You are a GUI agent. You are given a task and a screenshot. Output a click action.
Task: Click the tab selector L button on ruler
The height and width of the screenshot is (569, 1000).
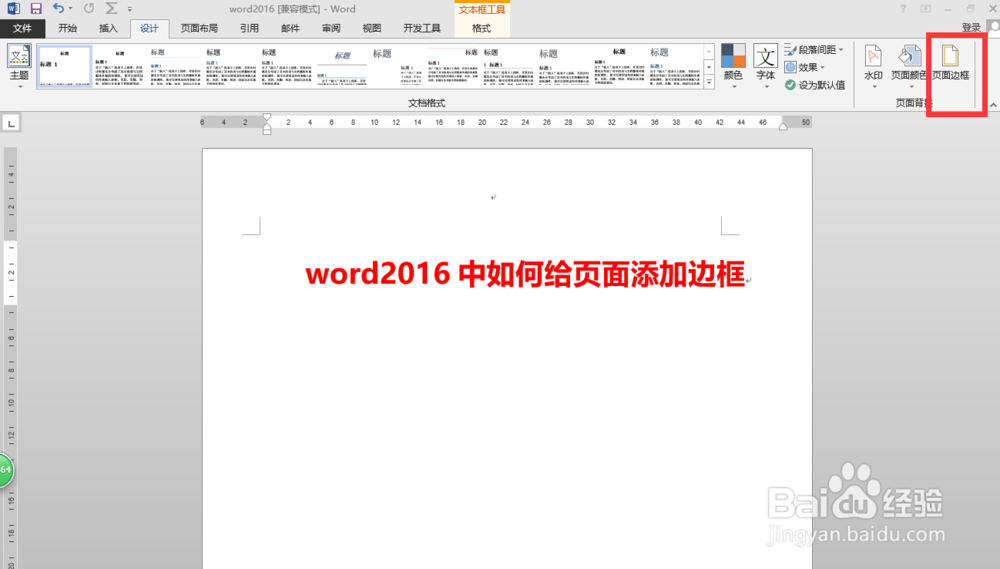[11, 123]
